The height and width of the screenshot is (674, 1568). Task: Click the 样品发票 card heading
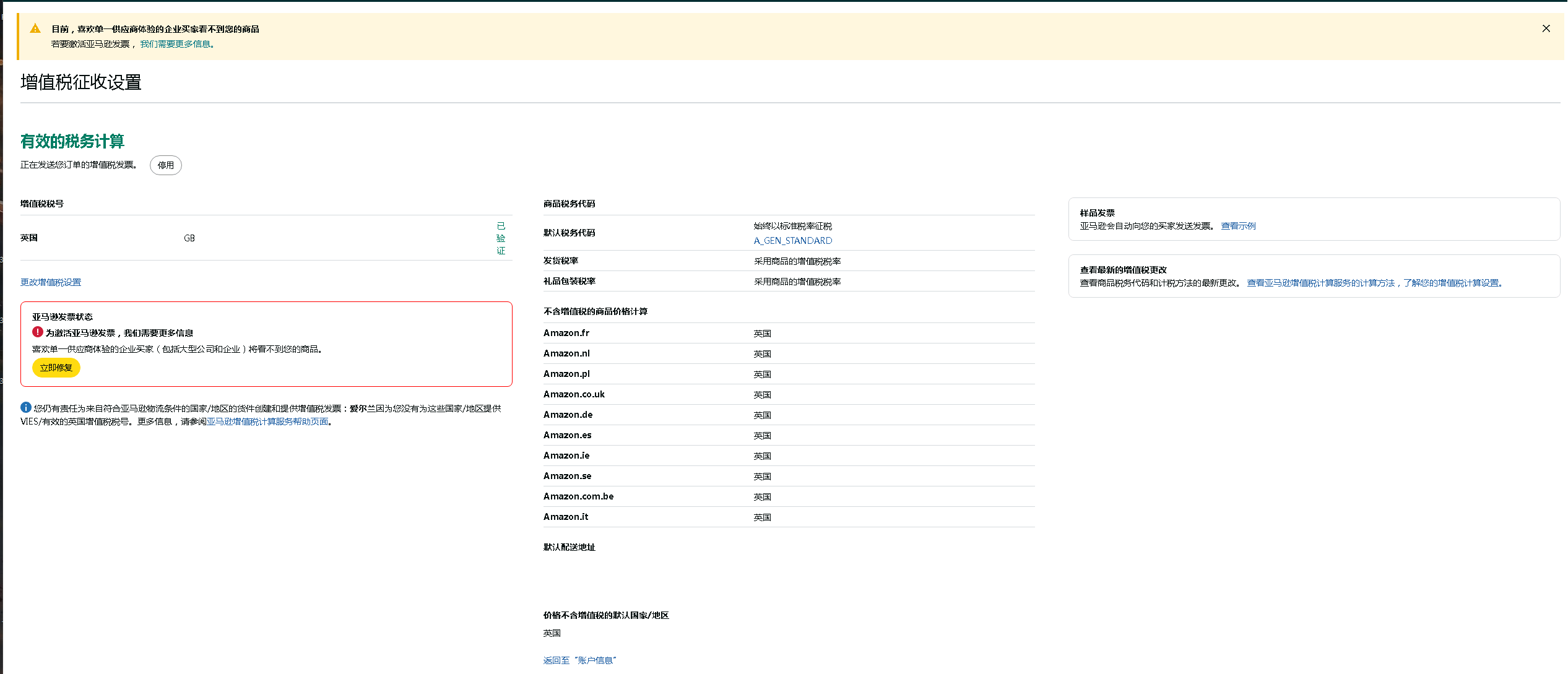click(1098, 213)
